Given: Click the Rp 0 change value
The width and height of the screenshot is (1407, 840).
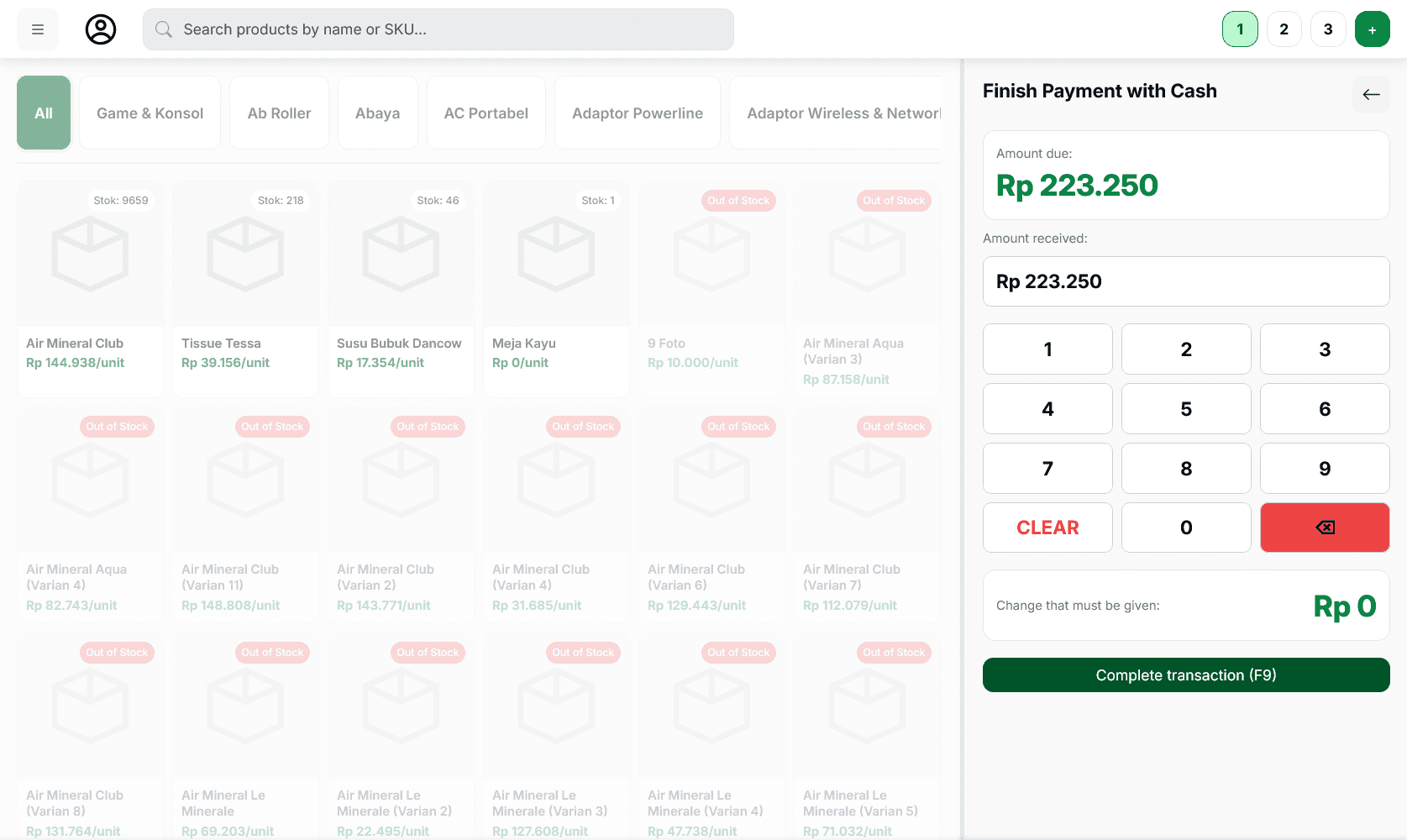Looking at the screenshot, I should (1345, 606).
